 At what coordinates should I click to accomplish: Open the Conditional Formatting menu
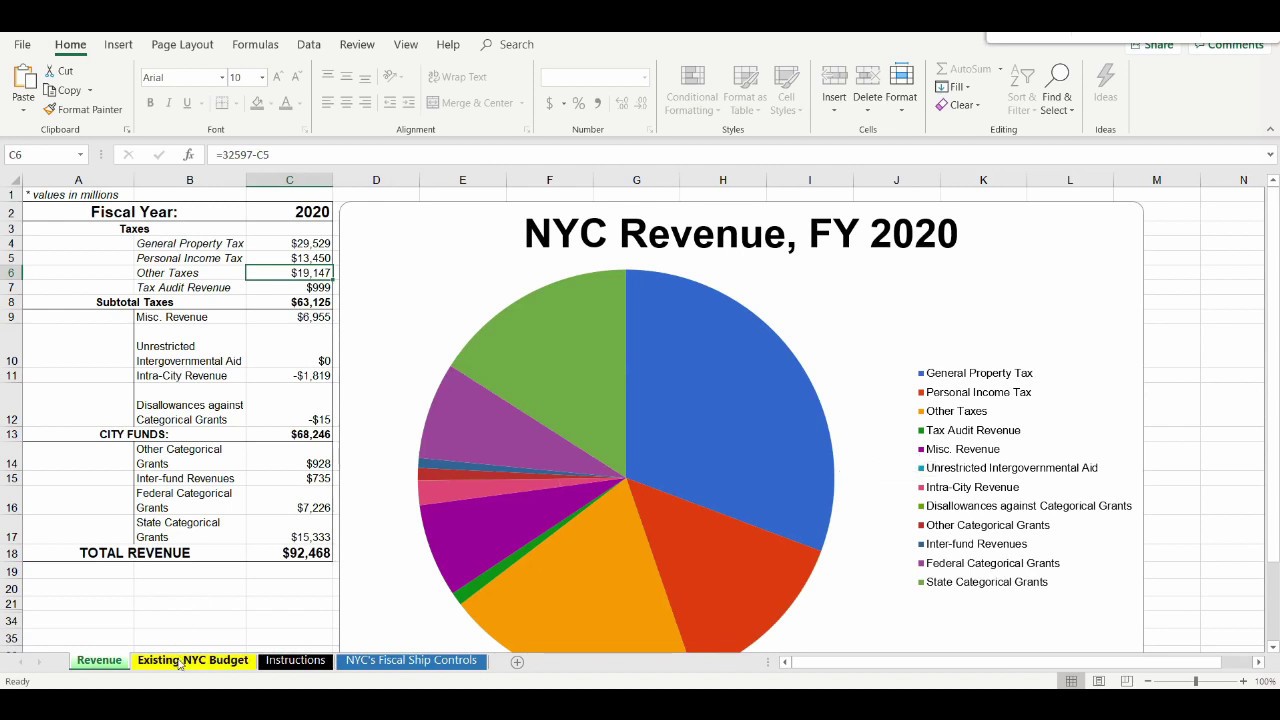(x=692, y=90)
